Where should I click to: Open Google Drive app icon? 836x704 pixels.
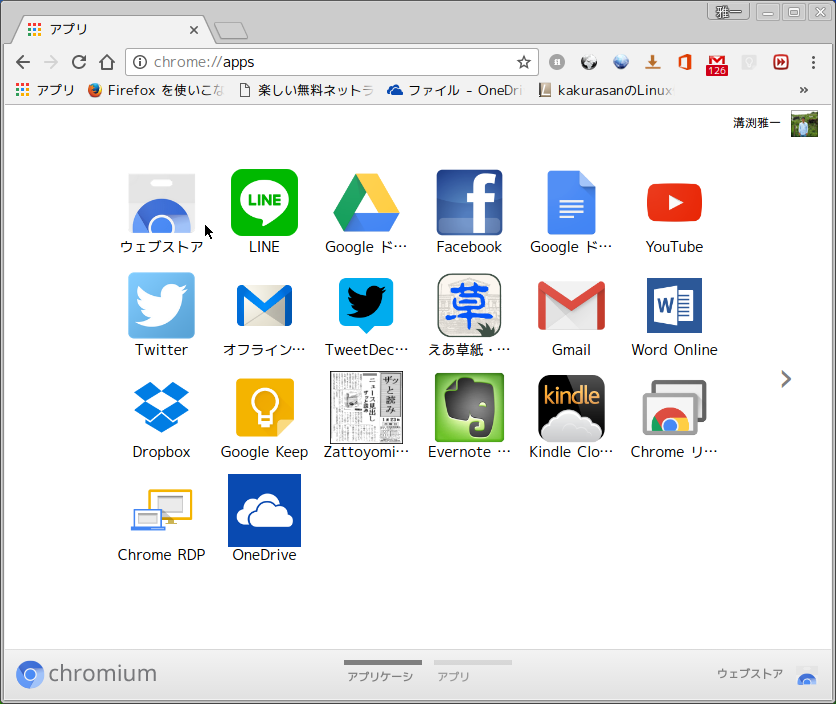(x=366, y=203)
